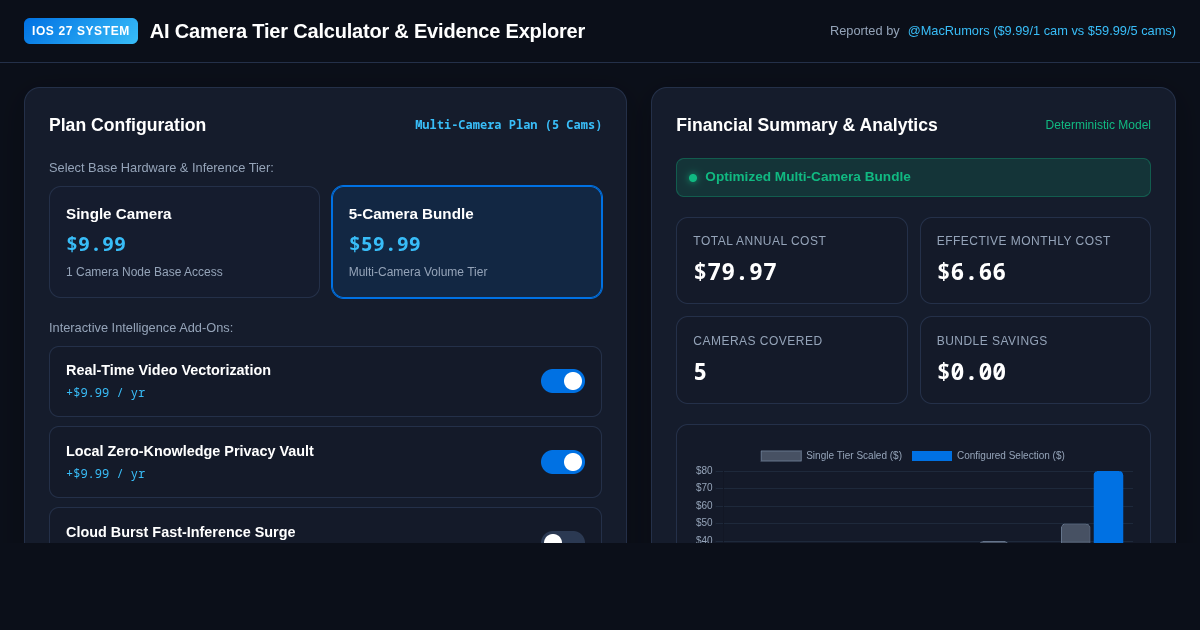Click the Deterministic Model label
This screenshot has width=1200, height=630.
1098,125
